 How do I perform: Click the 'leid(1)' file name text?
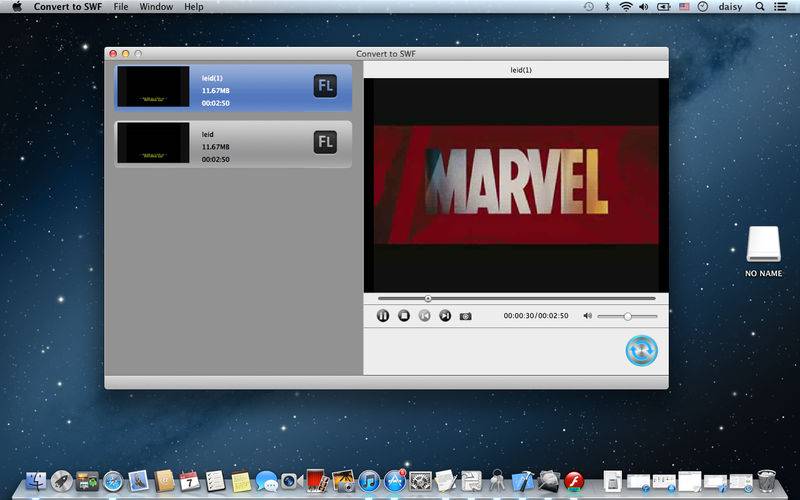pos(212,78)
